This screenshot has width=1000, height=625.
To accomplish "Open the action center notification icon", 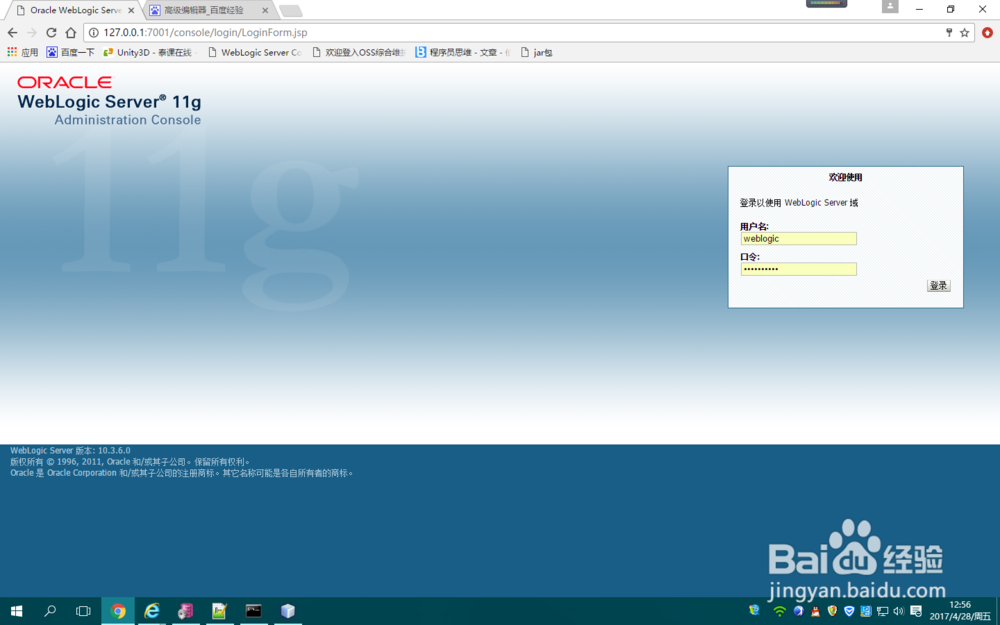I will pyautogui.click(x=916, y=611).
